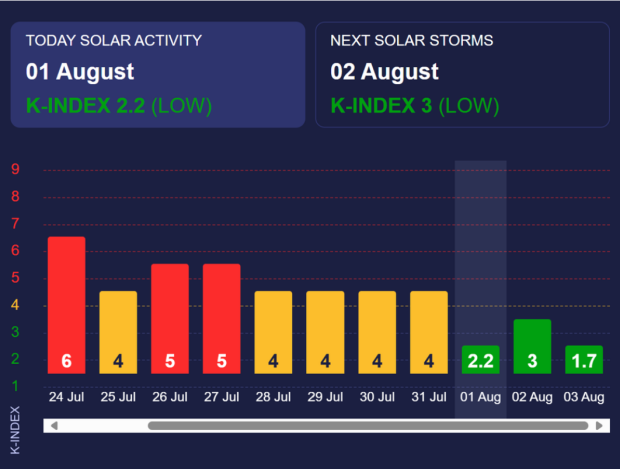Click the horizontal scrollbar thumb

[368, 426]
